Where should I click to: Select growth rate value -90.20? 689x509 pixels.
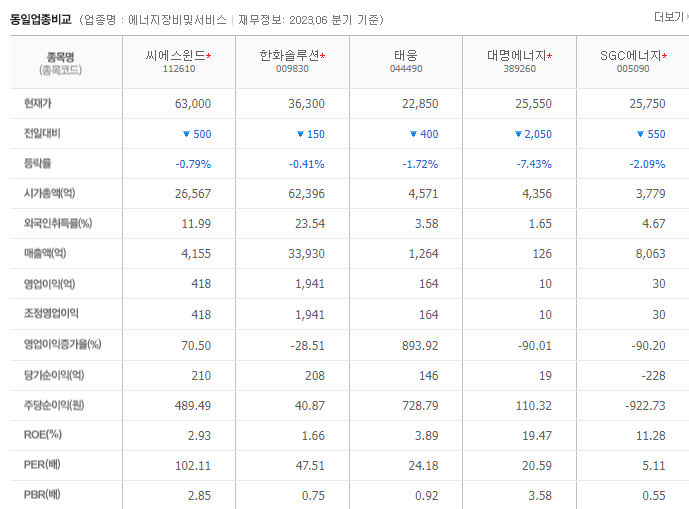coord(649,345)
